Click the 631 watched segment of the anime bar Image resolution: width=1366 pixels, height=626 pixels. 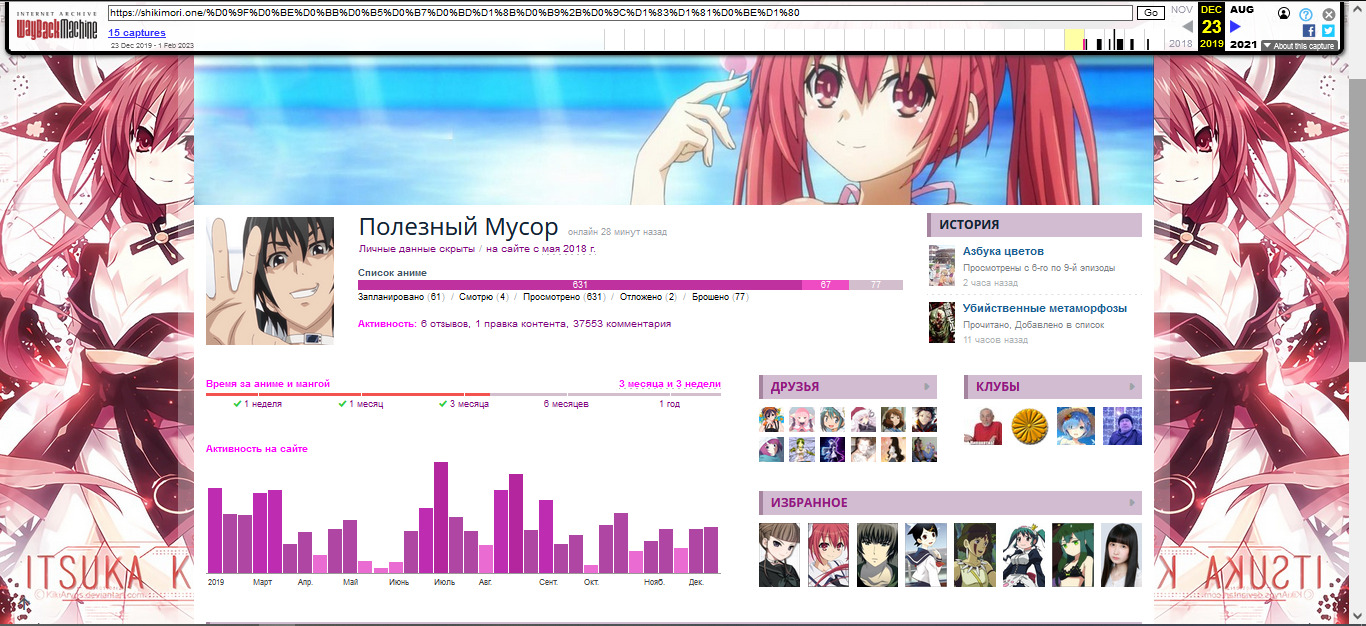pyautogui.click(x=580, y=285)
